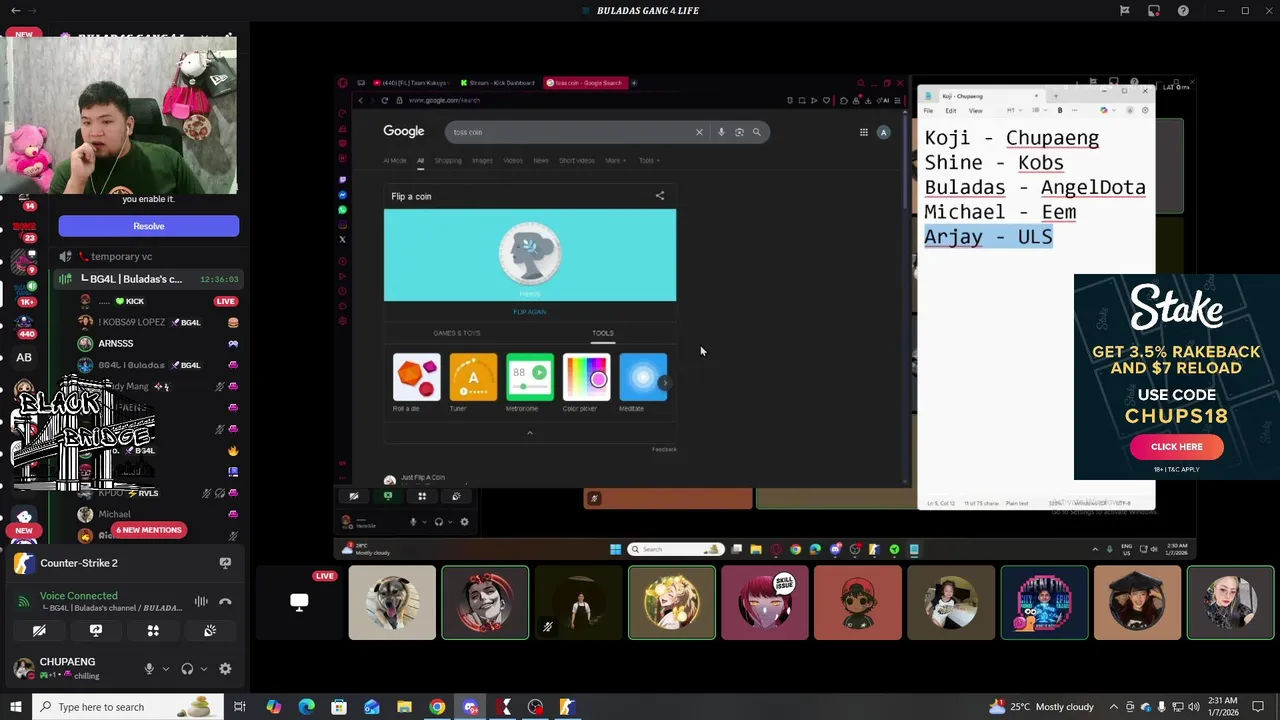The width and height of the screenshot is (1280, 720).
Task: Open the Color picker tool
Action: [586, 382]
